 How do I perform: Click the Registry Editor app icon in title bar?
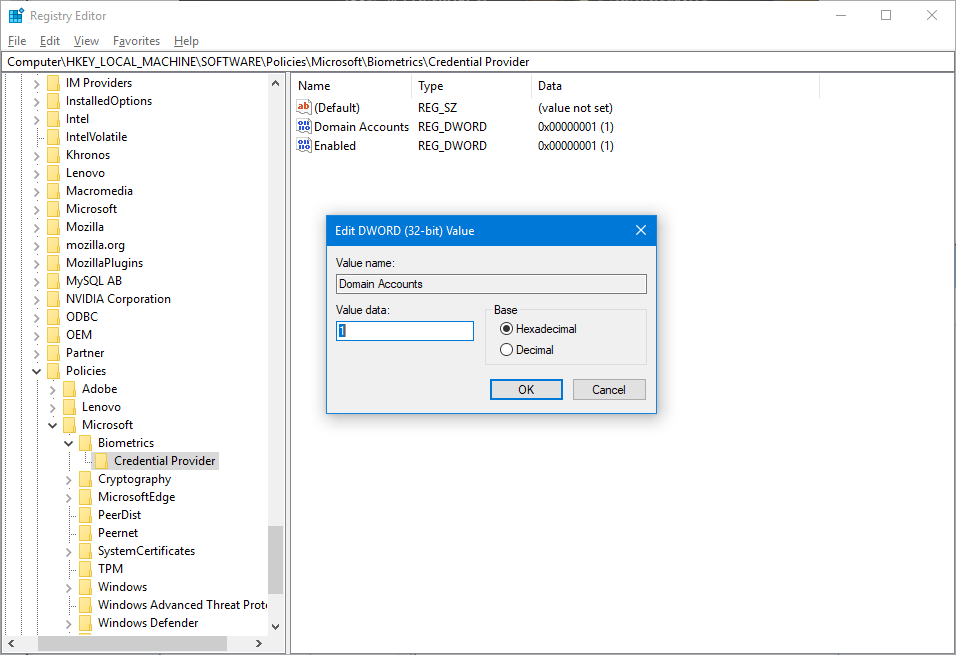16,15
